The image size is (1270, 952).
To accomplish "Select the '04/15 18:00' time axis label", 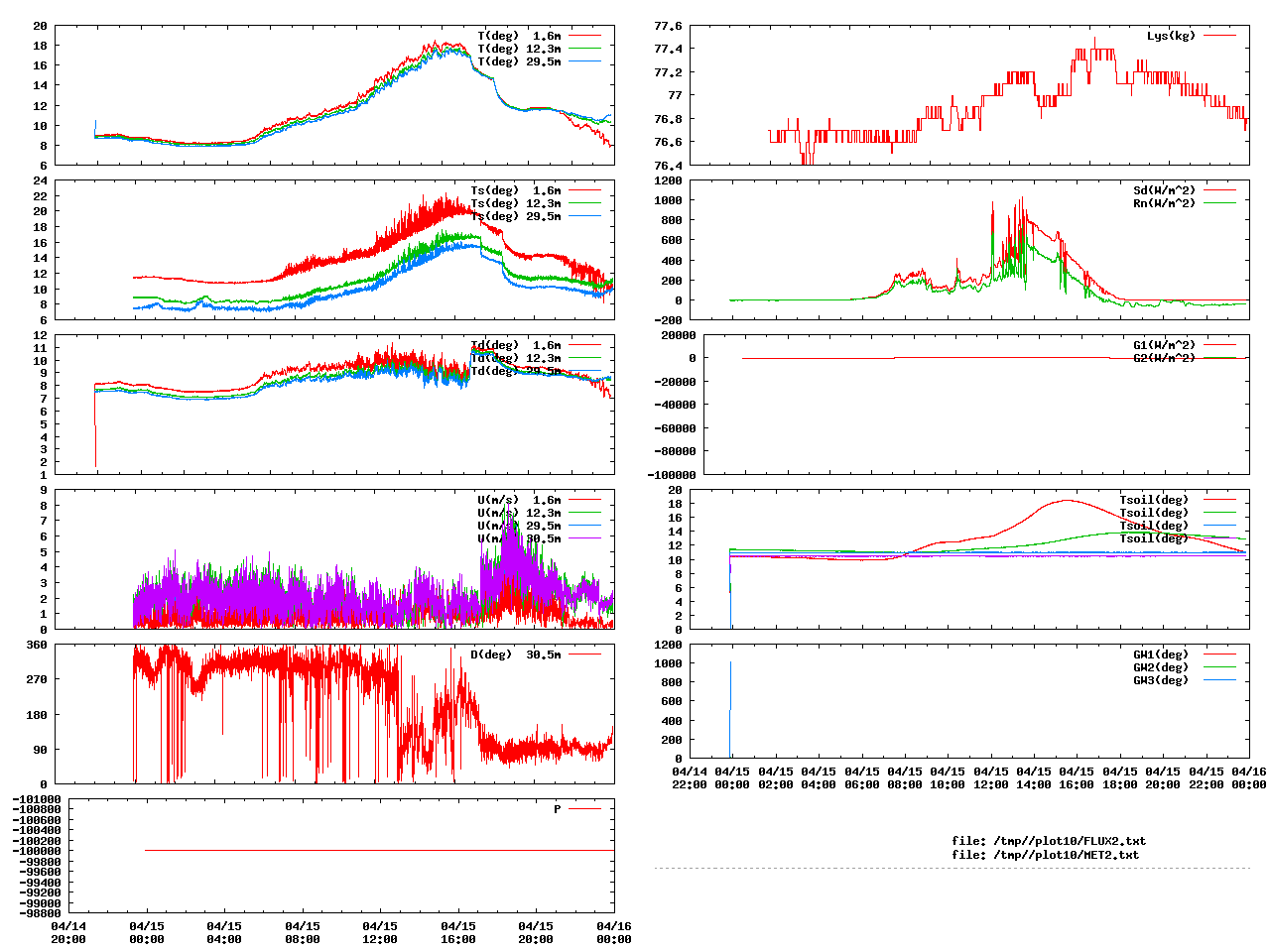I will pos(1120,777).
